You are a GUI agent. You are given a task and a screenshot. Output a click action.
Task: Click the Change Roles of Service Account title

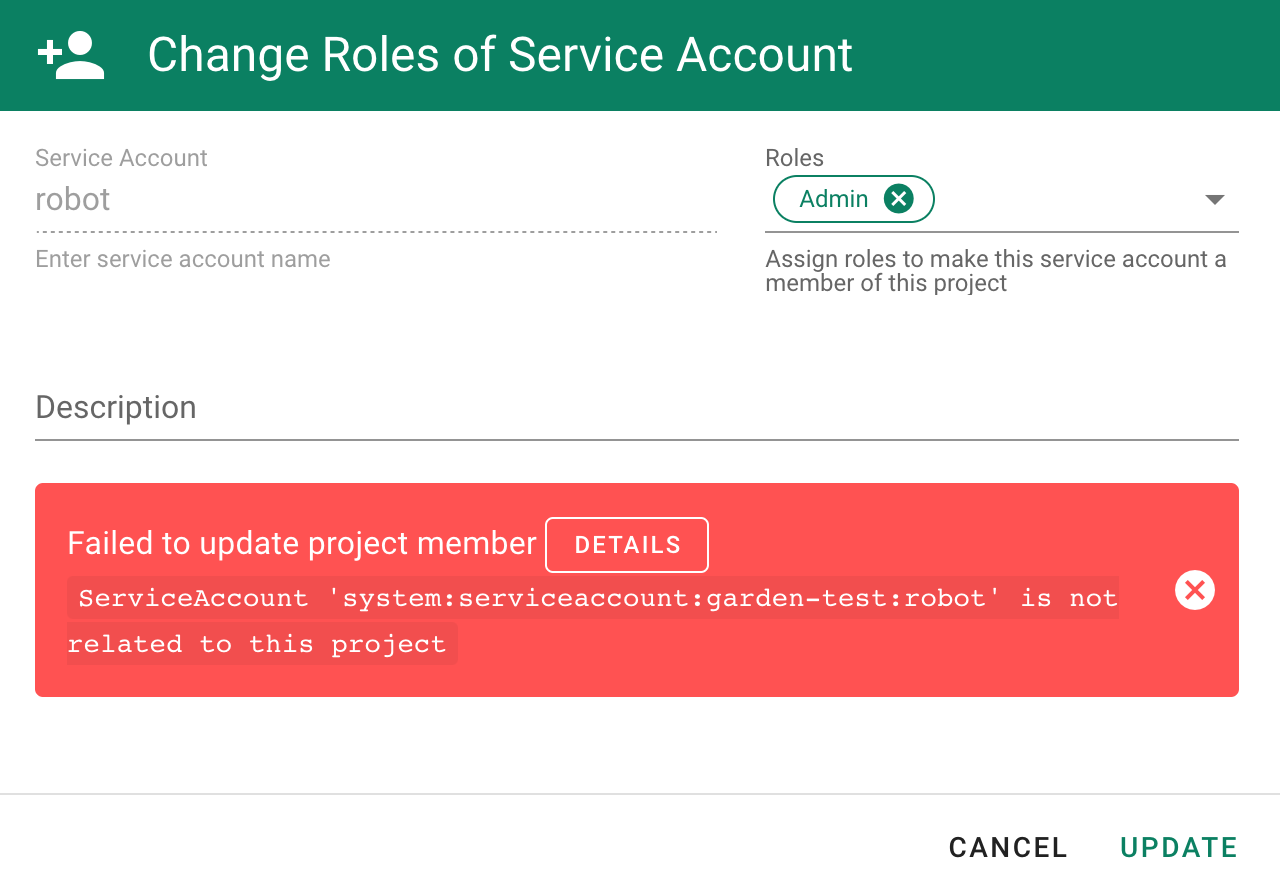[x=500, y=55]
